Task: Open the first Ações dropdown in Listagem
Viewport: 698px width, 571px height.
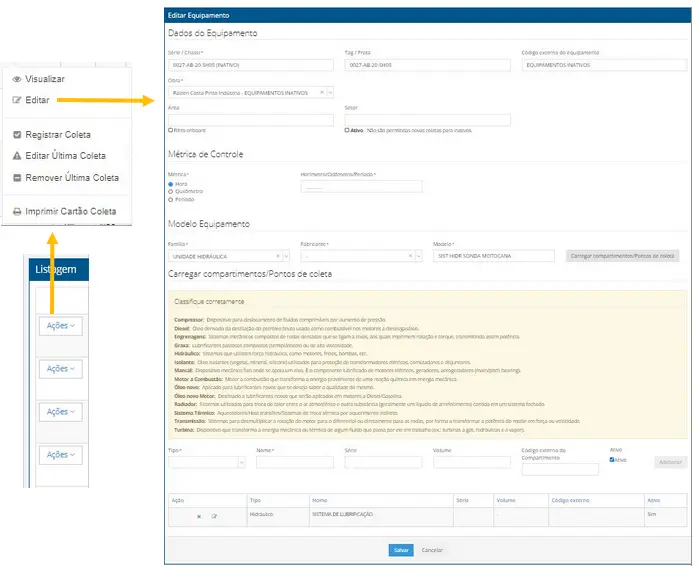Action: pyautogui.click(x=61, y=326)
